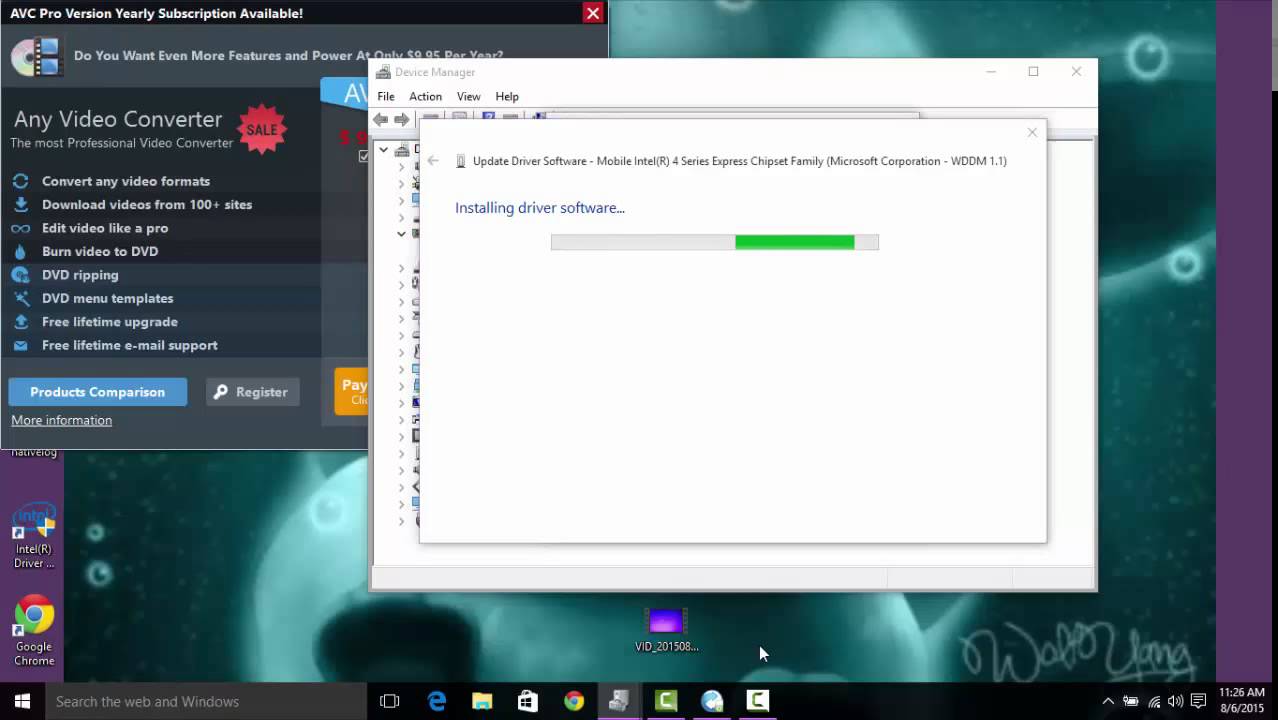Open the Windows Start menu
The width and height of the screenshot is (1278, 720).
[x=22, y=701]
